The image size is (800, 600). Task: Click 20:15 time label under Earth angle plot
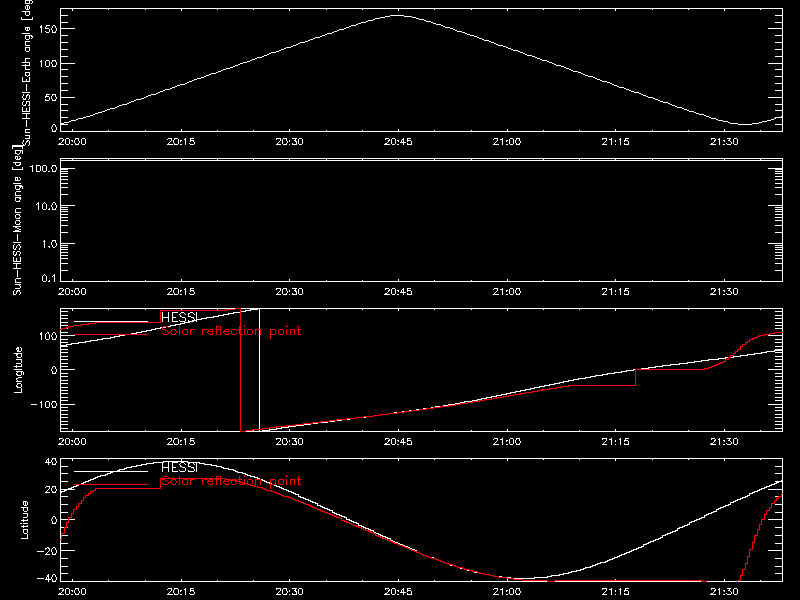[x=181, y=141]
